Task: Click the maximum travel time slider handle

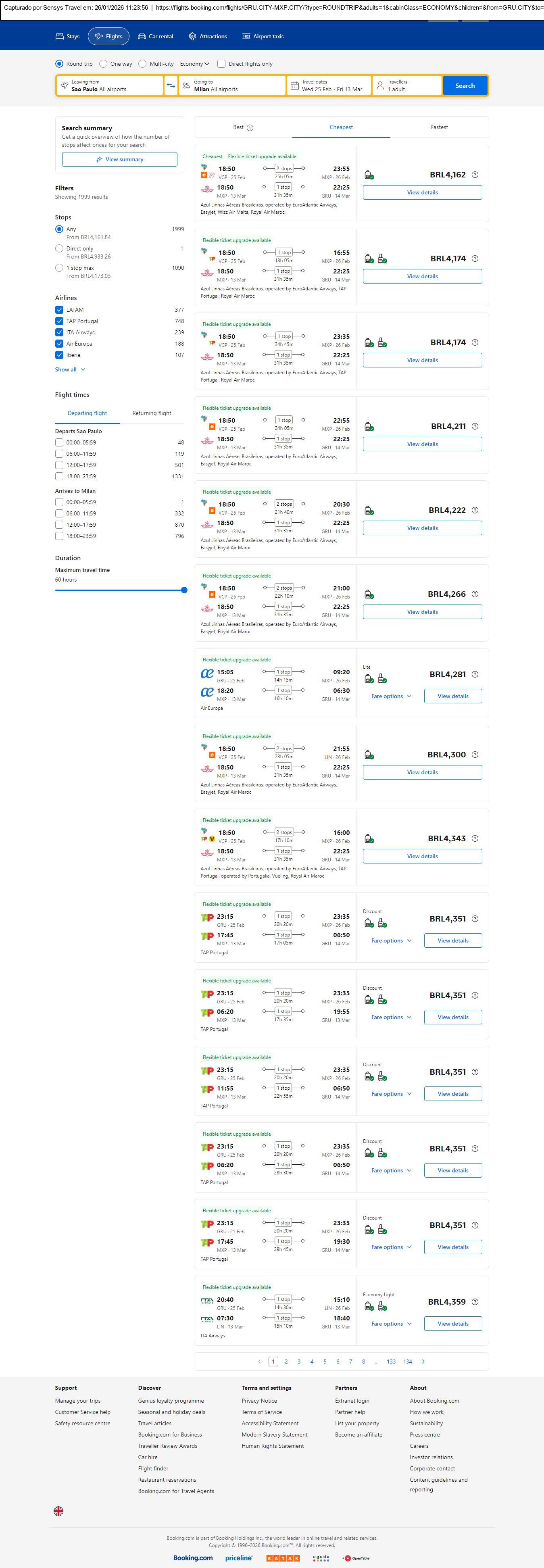Action: [184, 590]
